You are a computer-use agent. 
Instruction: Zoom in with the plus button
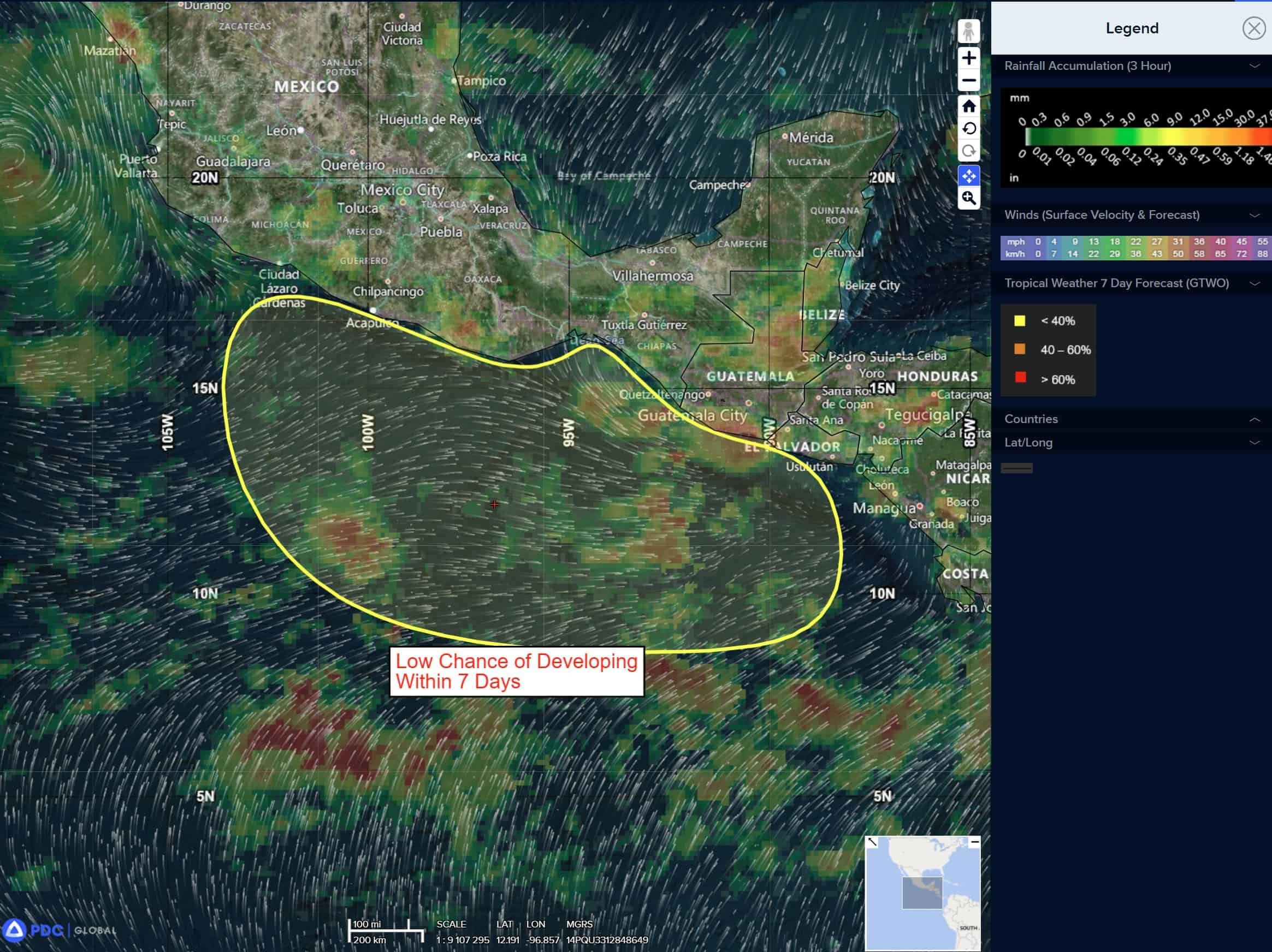(968, 58)
